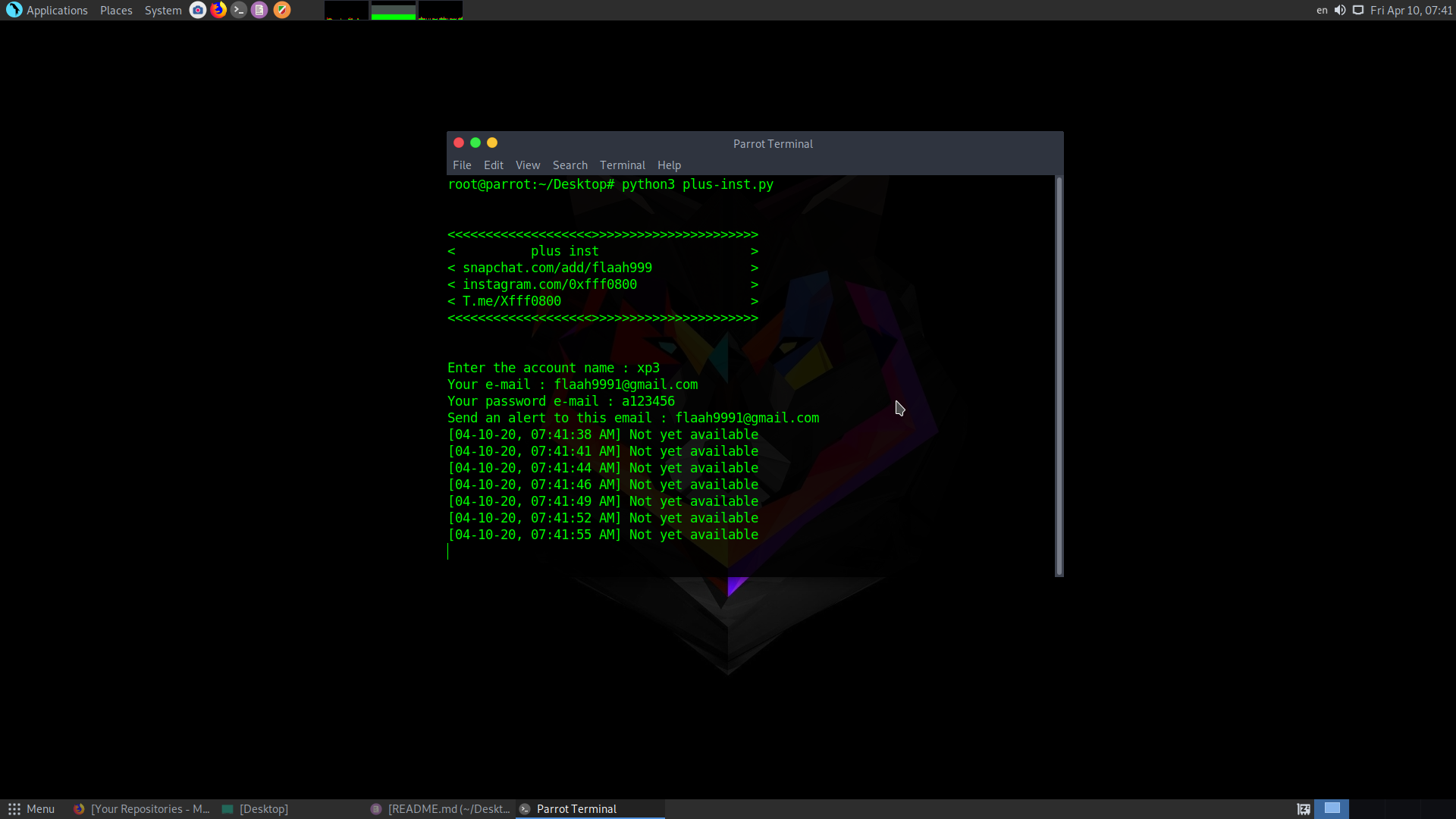Open the System menu
1456x819 pixels.
(x=163, y=10)
